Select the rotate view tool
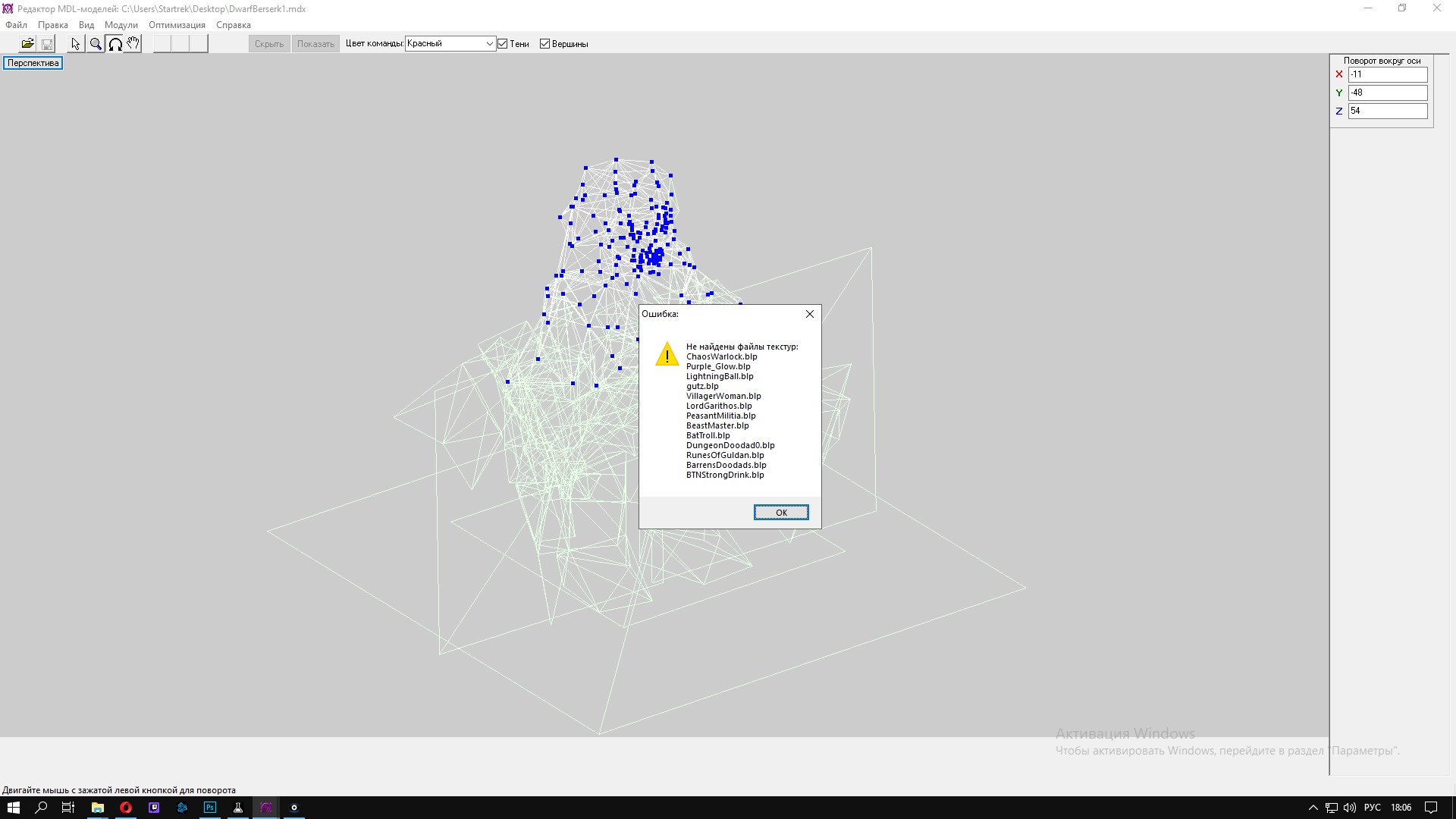Image resolution: width=1456 pixels, height=819 pixels. [115, 44]
